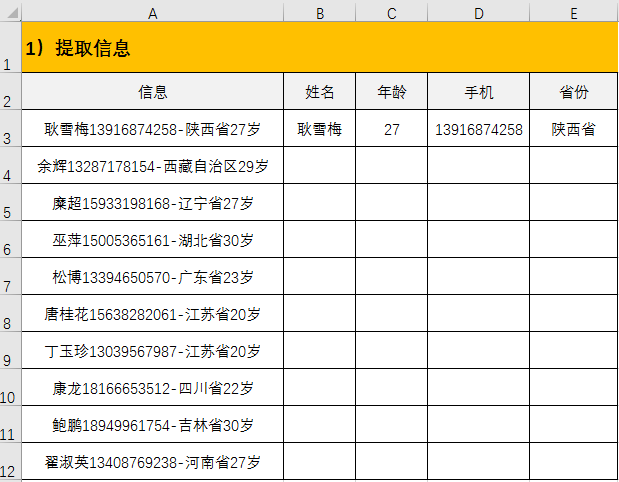The width and height of the screenshot is (619, 482).
Task: Select row 7 header
Action: (x=10, y=276)
